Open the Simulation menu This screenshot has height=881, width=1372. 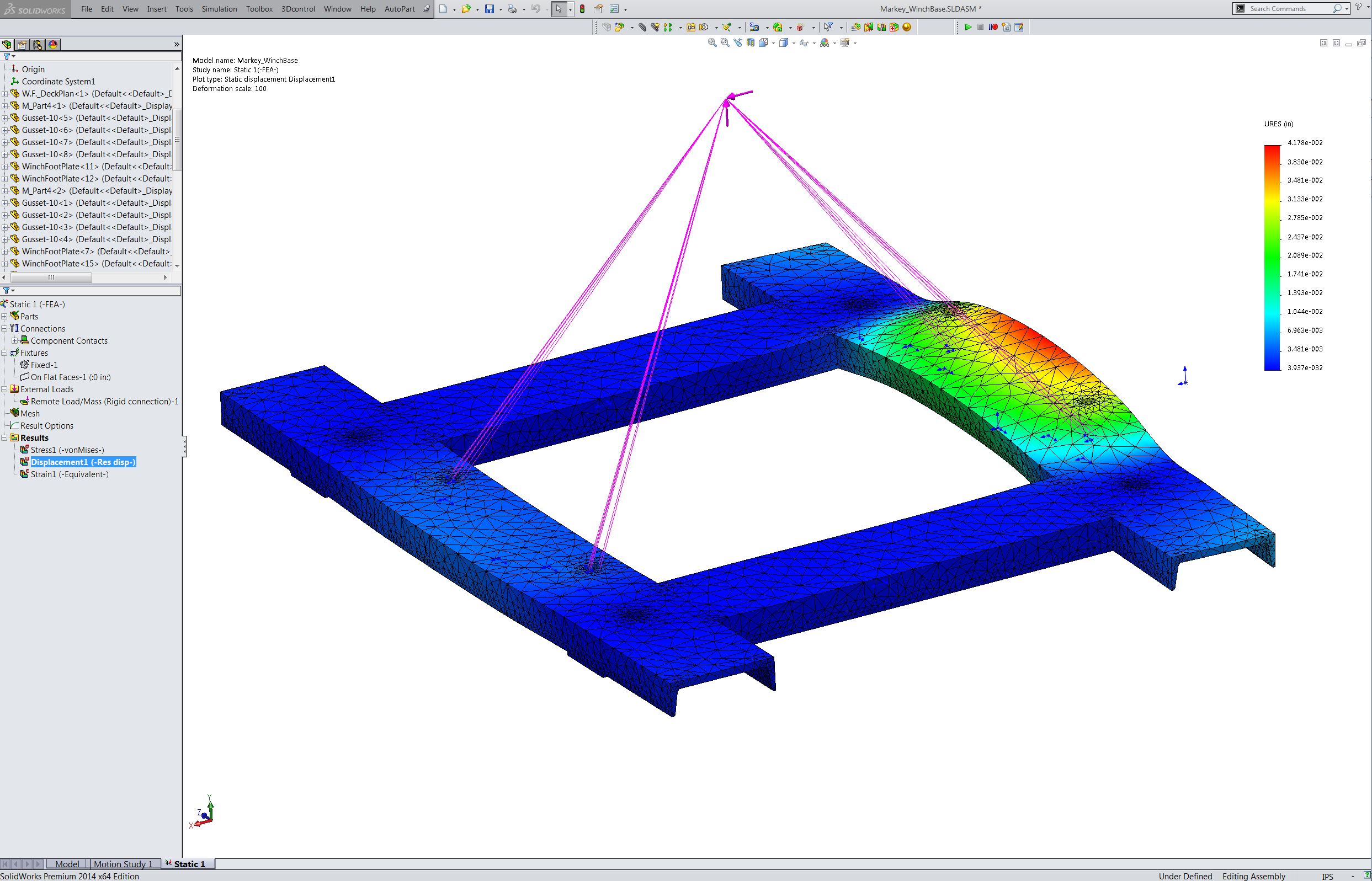click(219, 9)
